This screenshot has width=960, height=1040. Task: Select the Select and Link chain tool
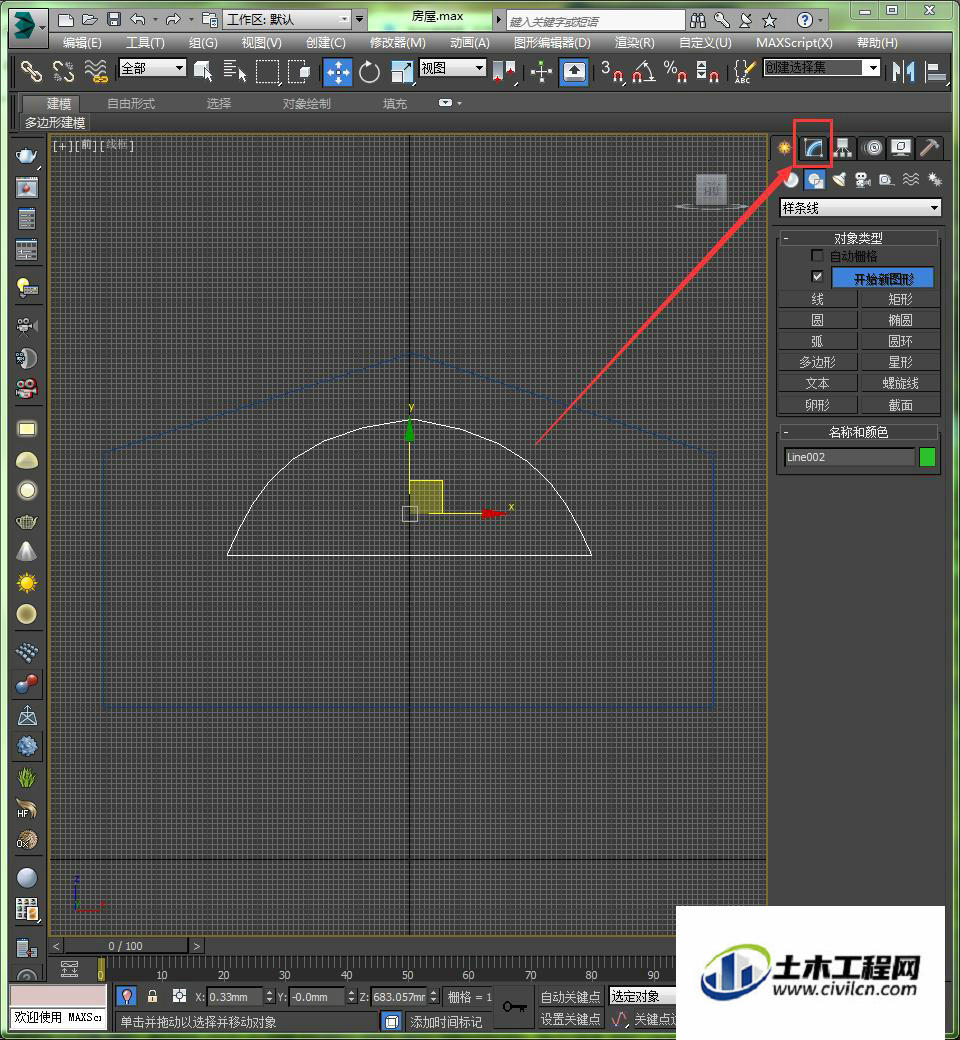pyautogui.click(x=31, y=71)
